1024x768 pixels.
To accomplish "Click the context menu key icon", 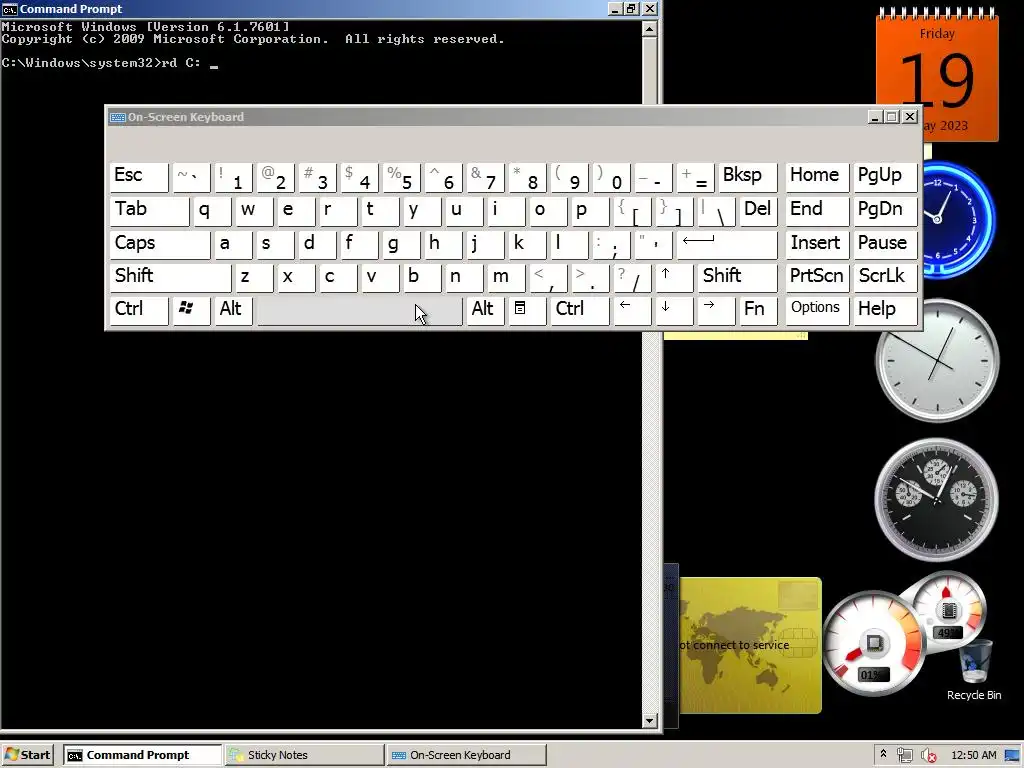I will [527, 310].
